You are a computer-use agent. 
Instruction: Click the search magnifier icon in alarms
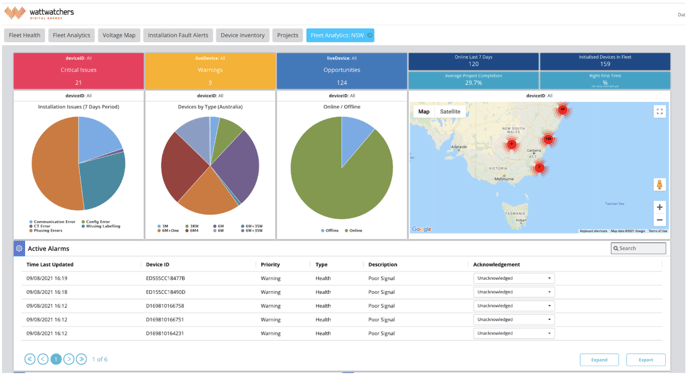tap(616, 248)
